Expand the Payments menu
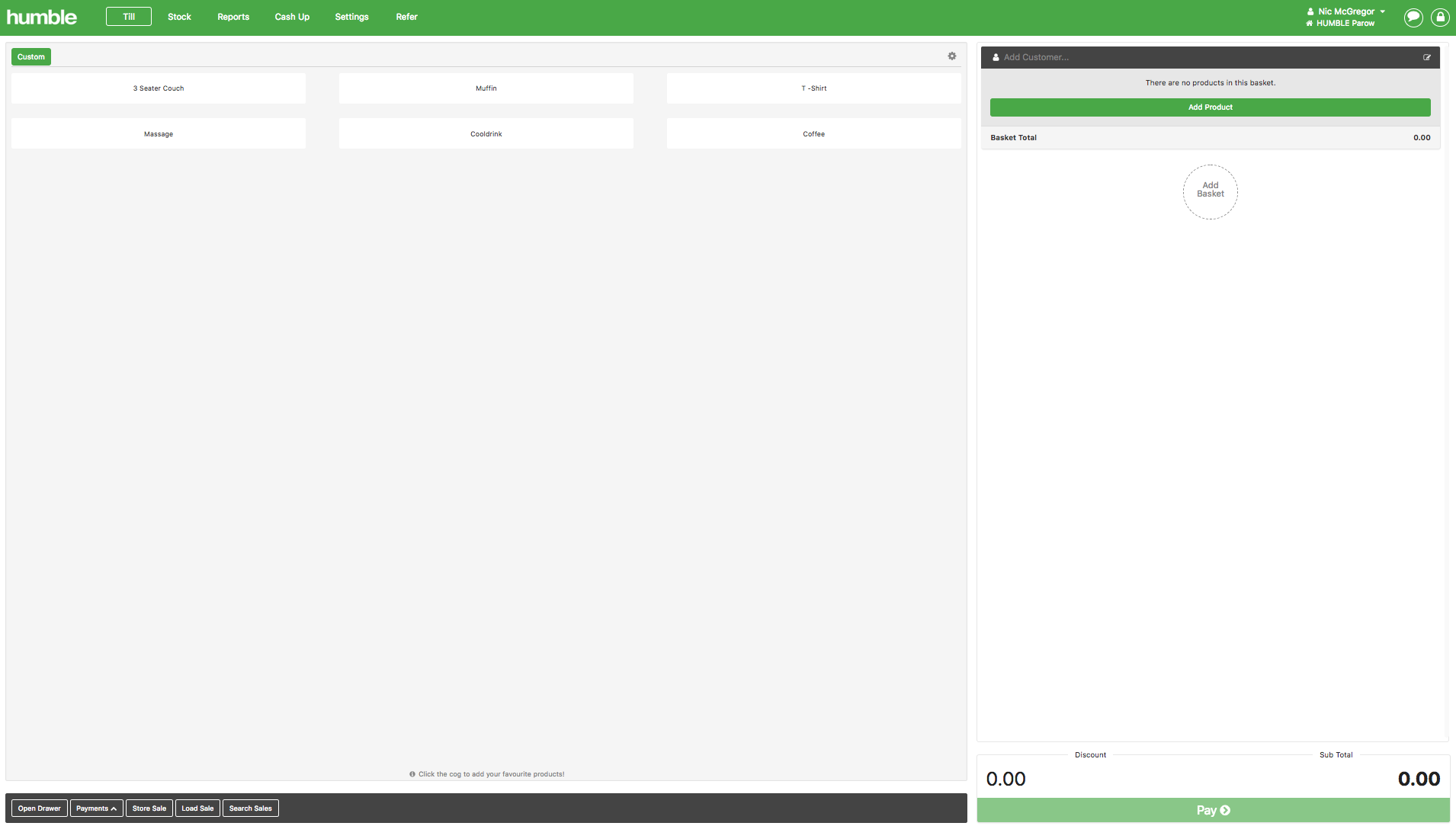Viewport: 1456px width, 826px height. (x=97, y=808)
